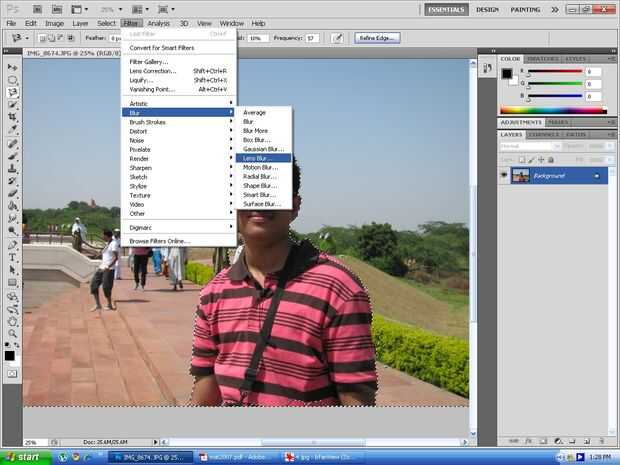
Task: Click the Refine Edge button
Action: click(x=377, y=38)
